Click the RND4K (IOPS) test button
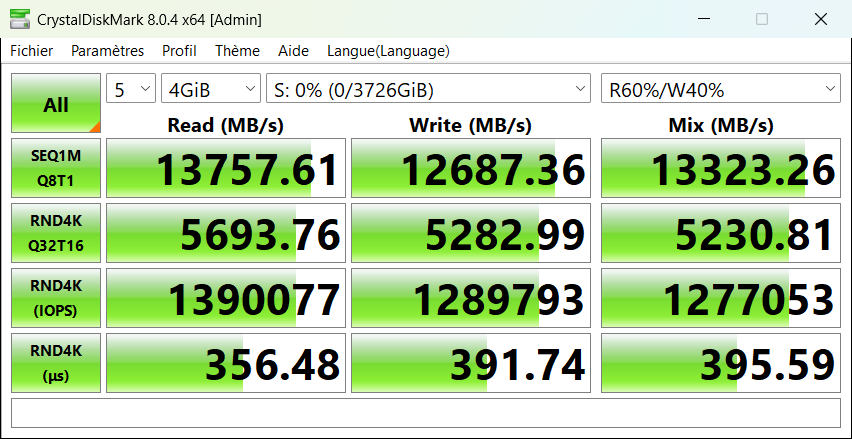 click(56, 298)
